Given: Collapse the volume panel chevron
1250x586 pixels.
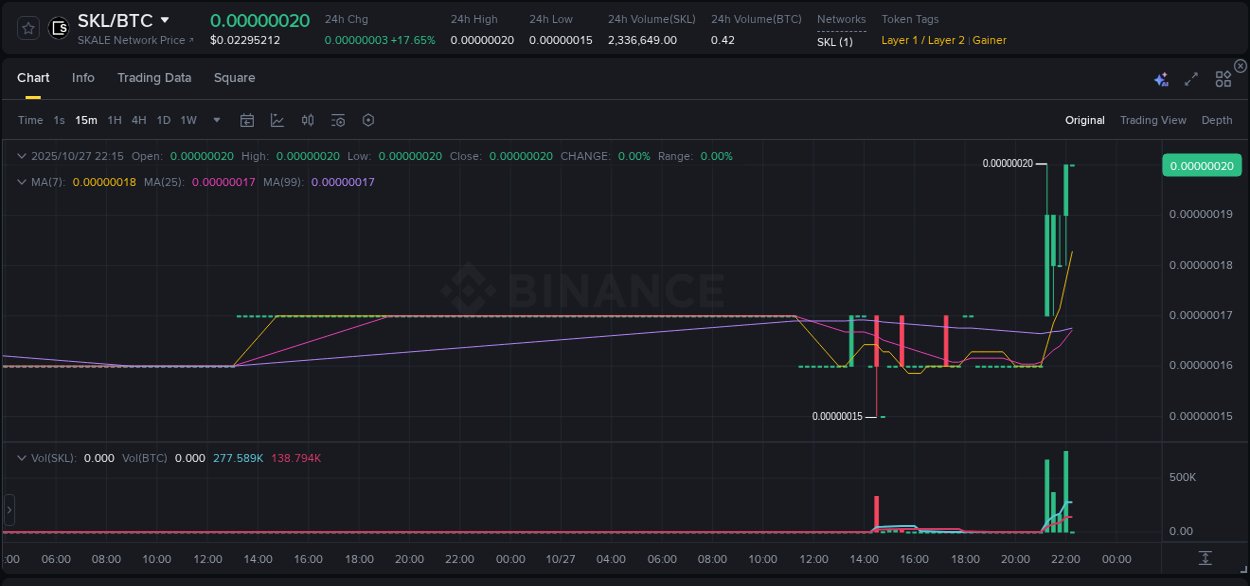Looking at the screenshot, I should click(22, 458).
